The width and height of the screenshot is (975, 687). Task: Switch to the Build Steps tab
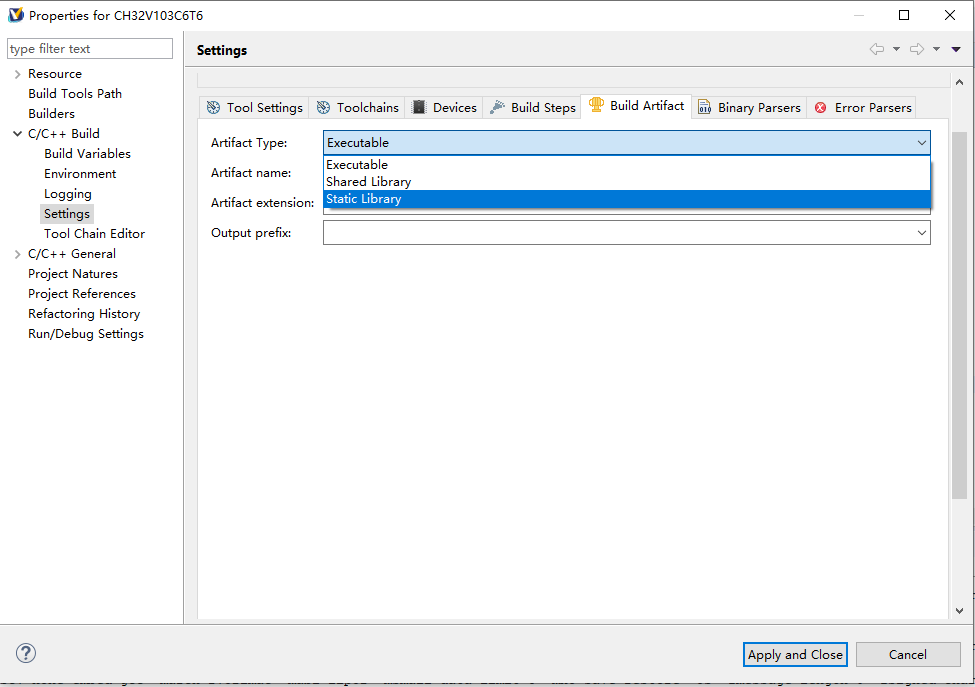click(532, 108)
